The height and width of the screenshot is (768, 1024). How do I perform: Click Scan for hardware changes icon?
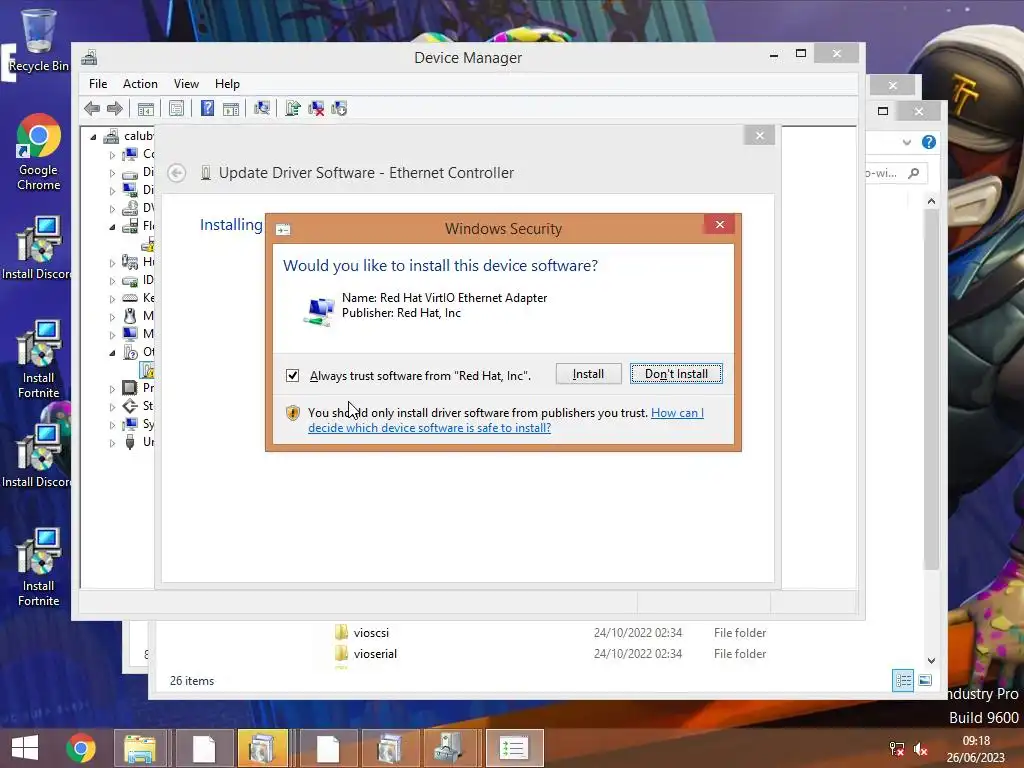[262, 108]
